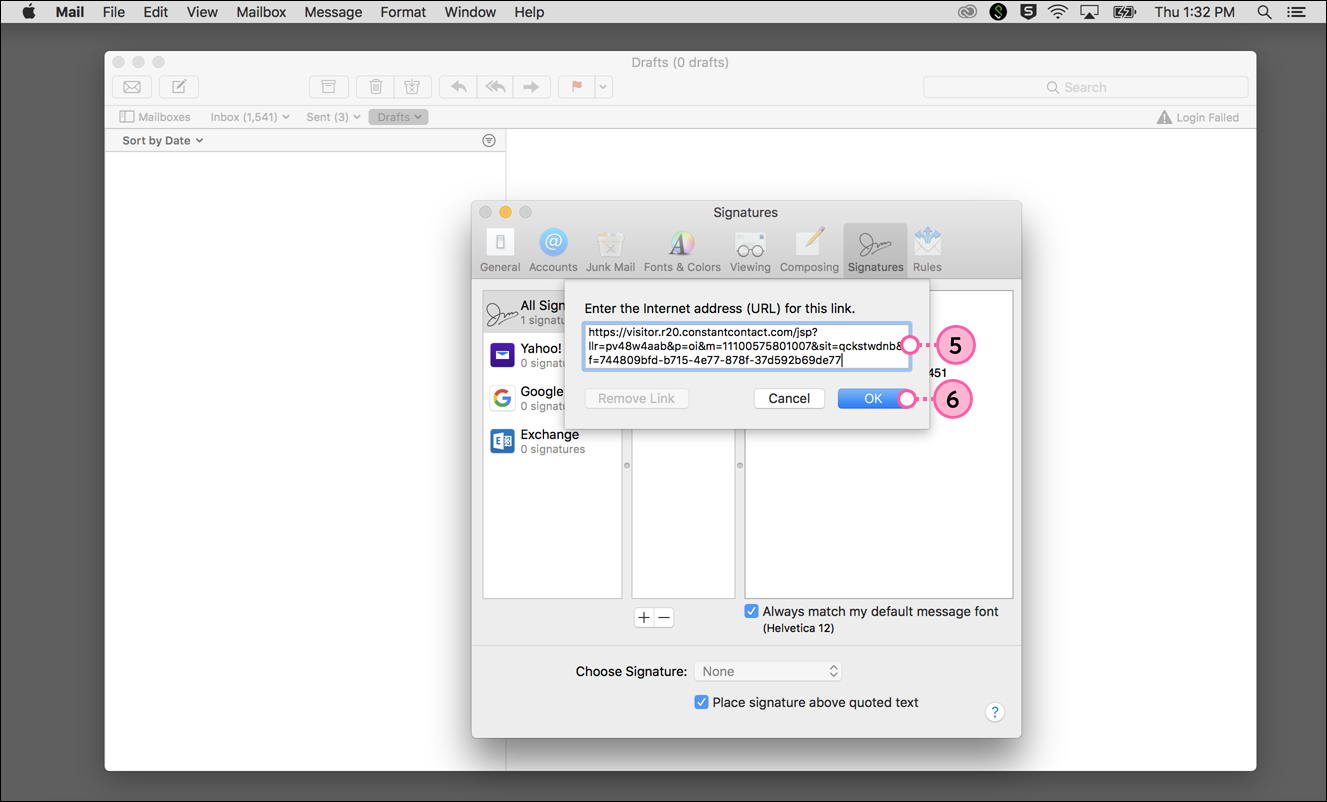
Task: Click the mail filter icon above list
Action: coord(489,141)
